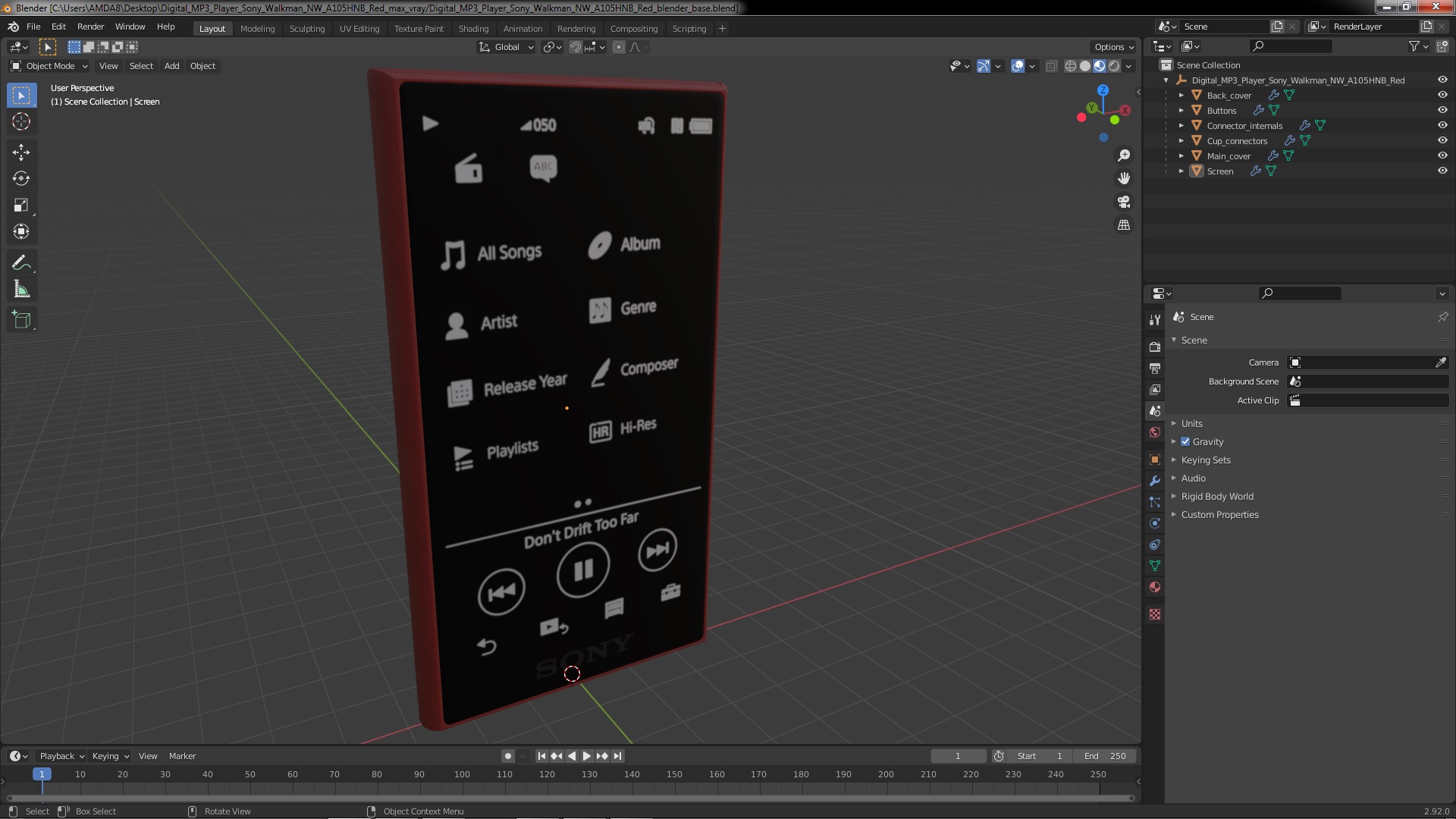Open the Add menu in viewport header

171,66
